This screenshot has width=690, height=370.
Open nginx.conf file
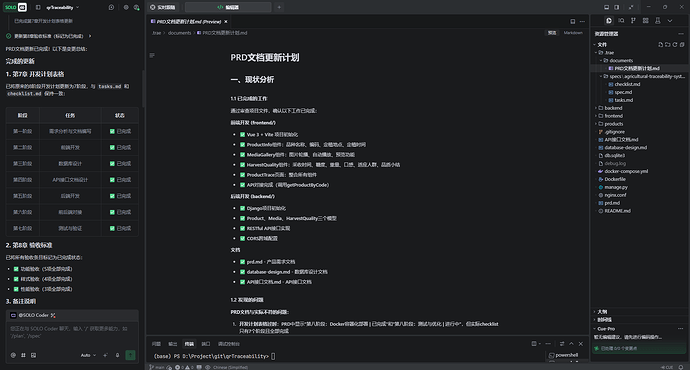click(615, 195)
